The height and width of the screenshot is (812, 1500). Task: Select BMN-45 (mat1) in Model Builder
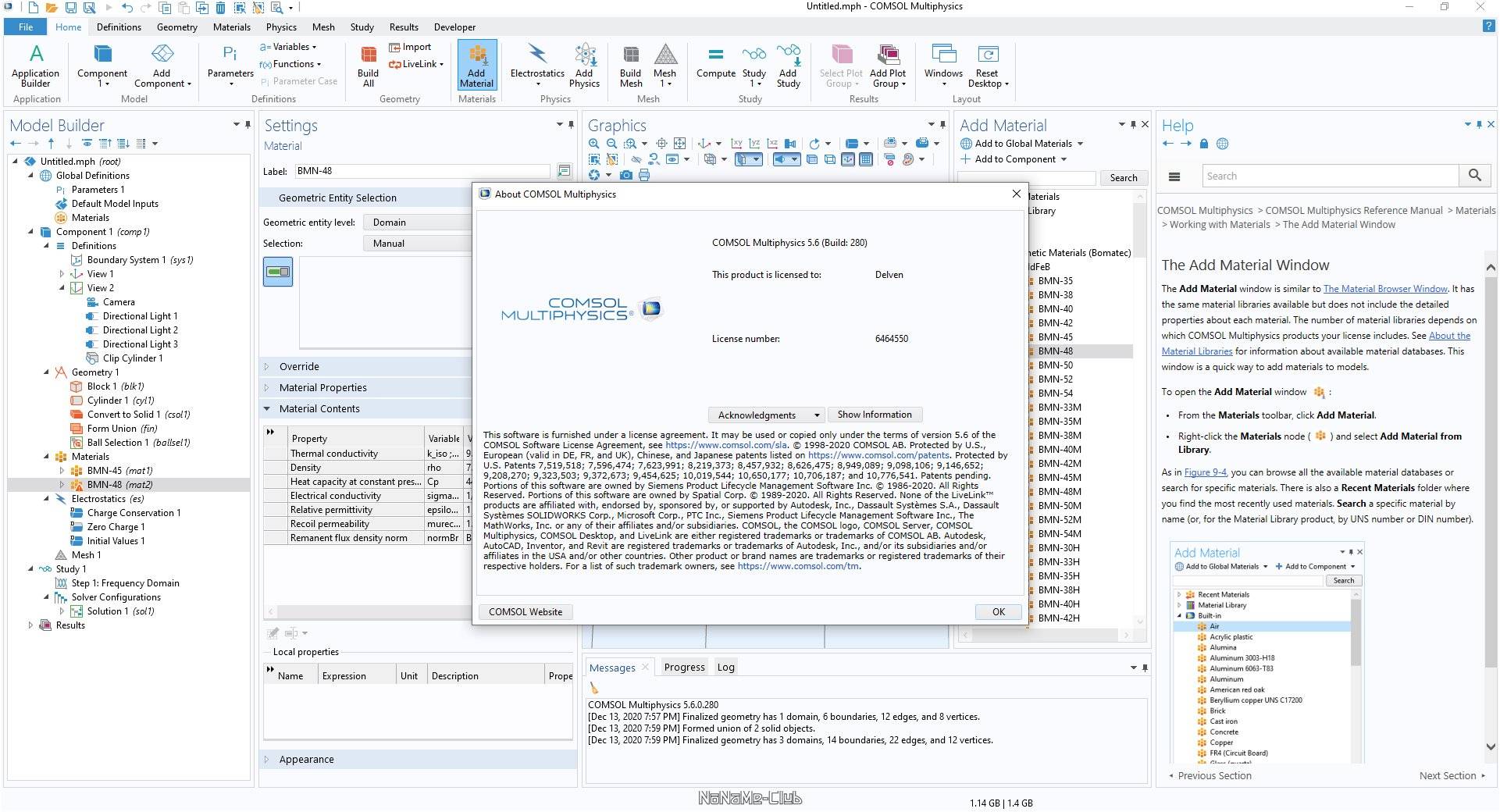pyautogui.click(x=119, y=471)
